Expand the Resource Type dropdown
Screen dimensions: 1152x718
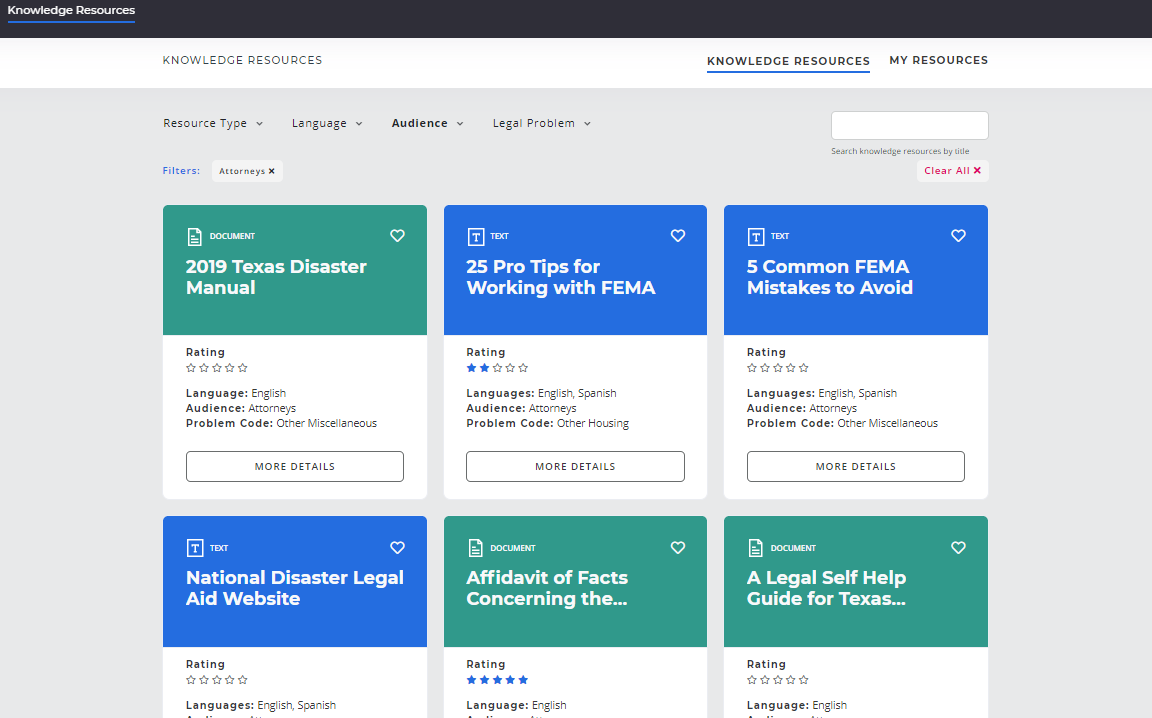click(x=212, y=123)
